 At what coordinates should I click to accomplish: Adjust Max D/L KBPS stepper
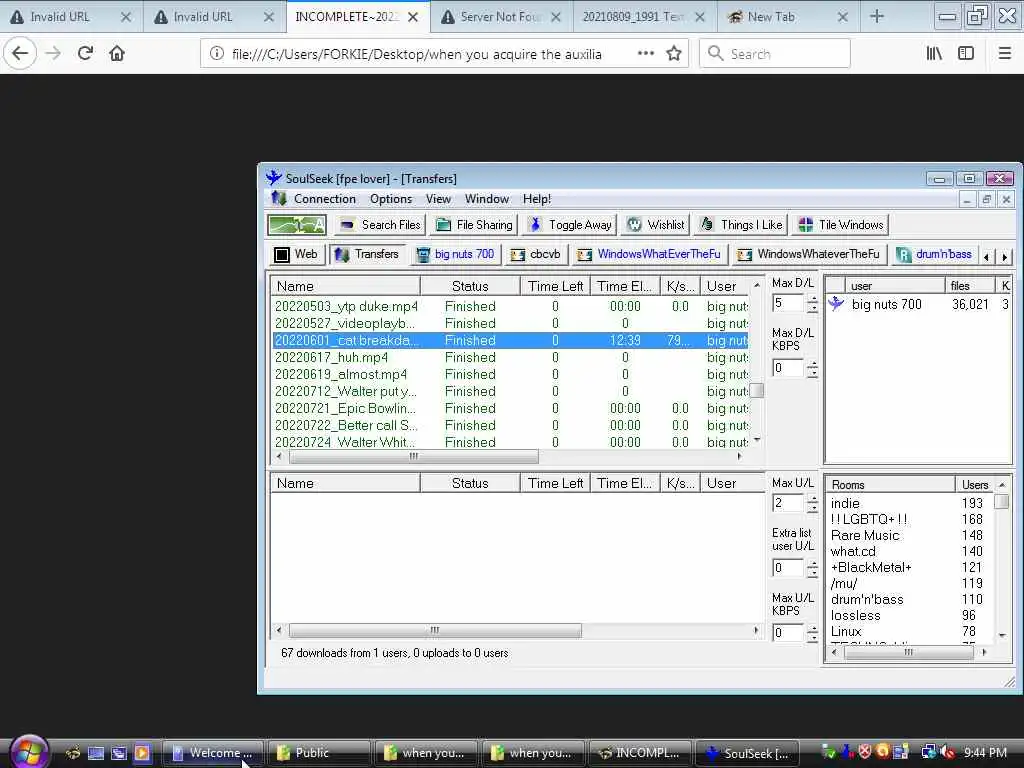point(812,368)
